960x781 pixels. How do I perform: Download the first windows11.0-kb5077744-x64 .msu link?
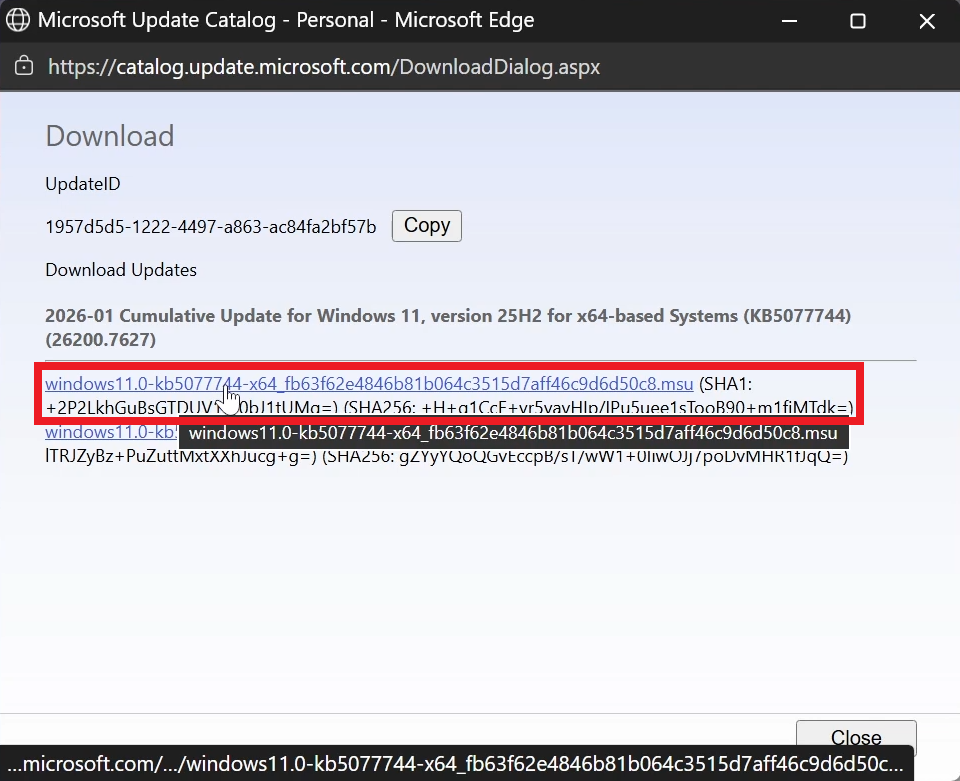pos(369,384)
